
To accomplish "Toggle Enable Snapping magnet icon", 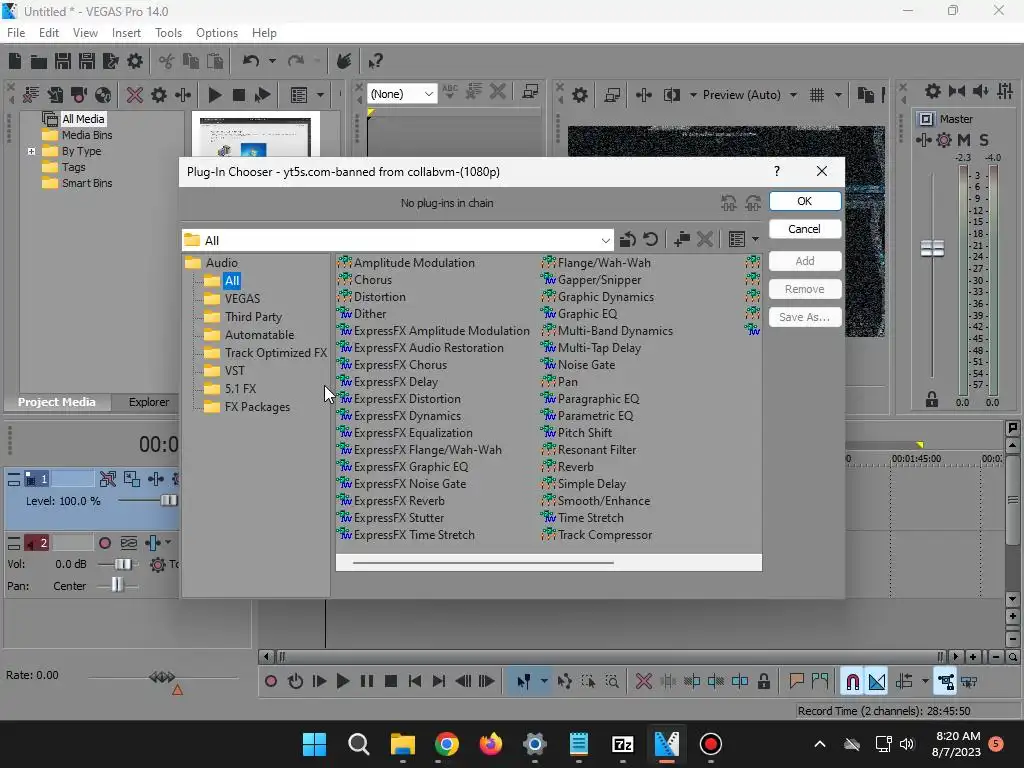I will point(852,682).
